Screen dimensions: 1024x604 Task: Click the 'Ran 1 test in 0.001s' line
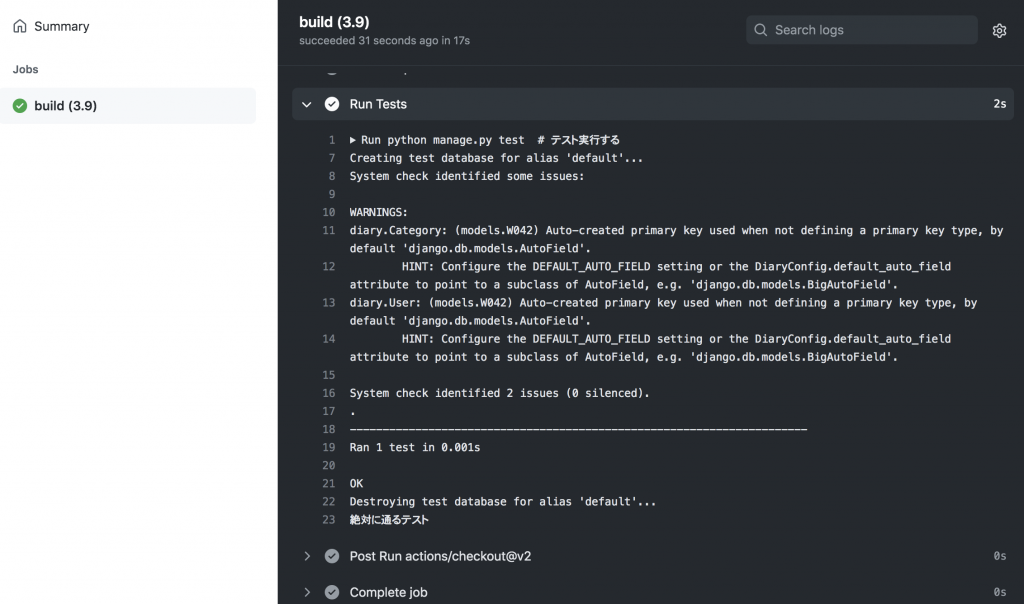[415, 447]
